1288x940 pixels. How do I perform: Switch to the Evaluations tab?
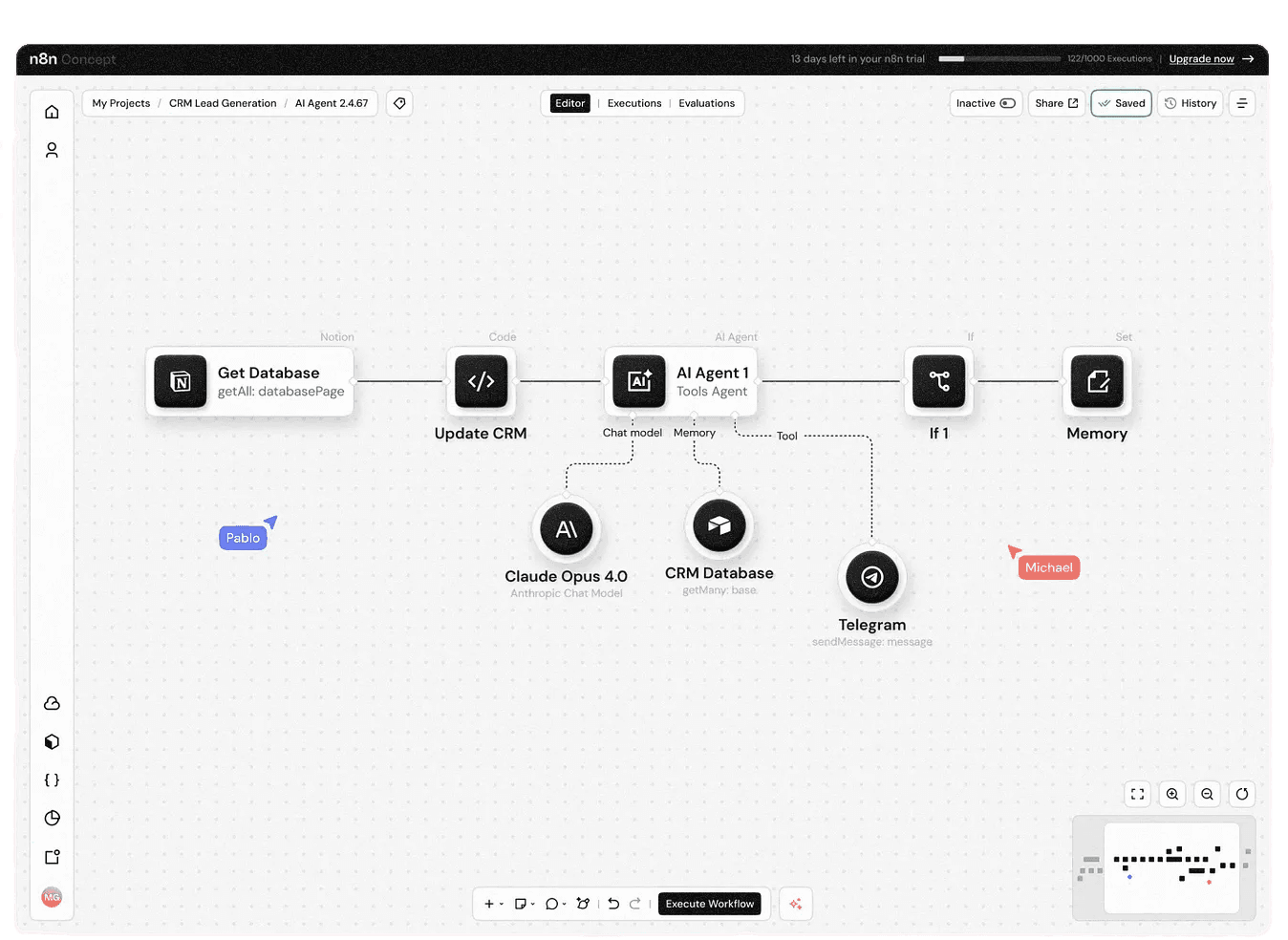pyautogui.click(x=707, y=103)
